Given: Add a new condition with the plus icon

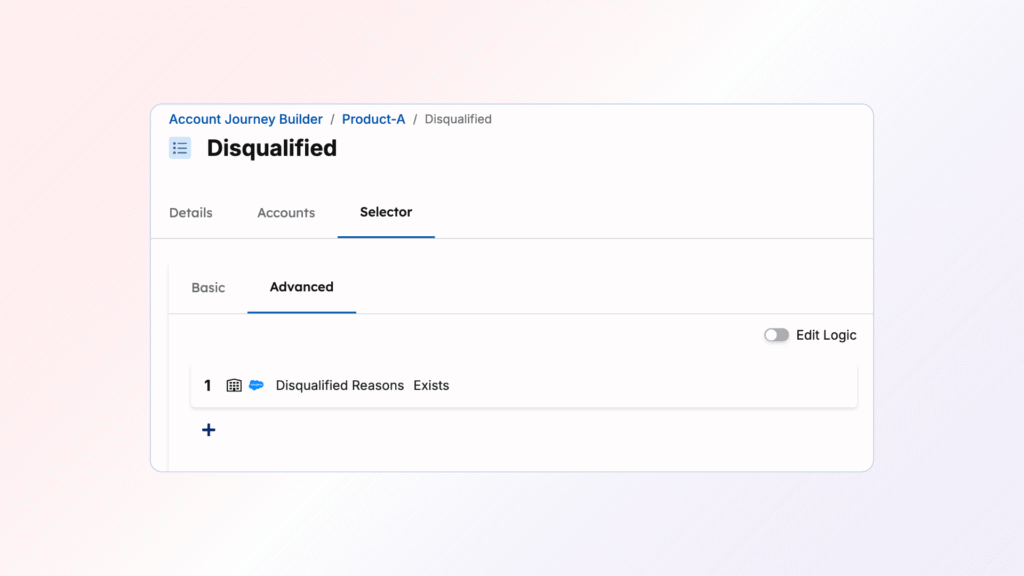Looking at the screenshot, I should pos(208,430).
